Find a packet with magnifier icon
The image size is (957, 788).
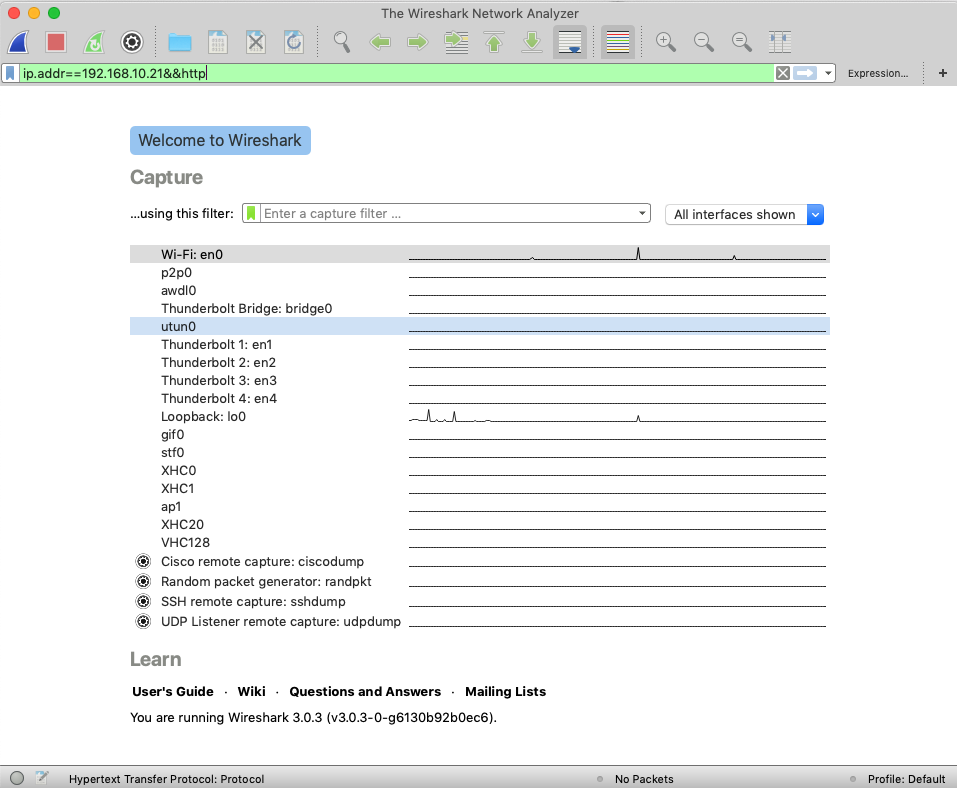click(x=342, y=42)
